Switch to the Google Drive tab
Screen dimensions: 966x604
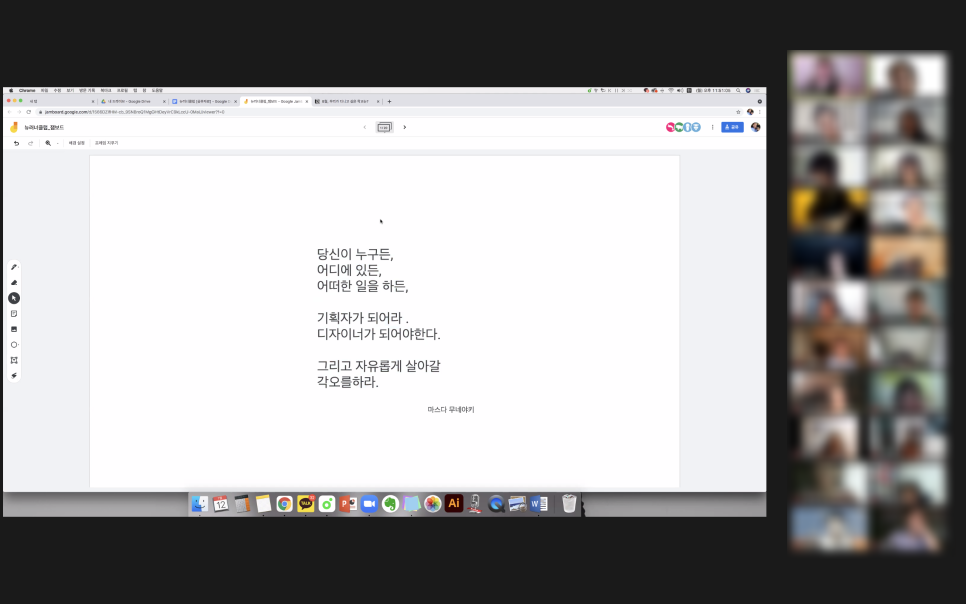(x=132, y=101)
